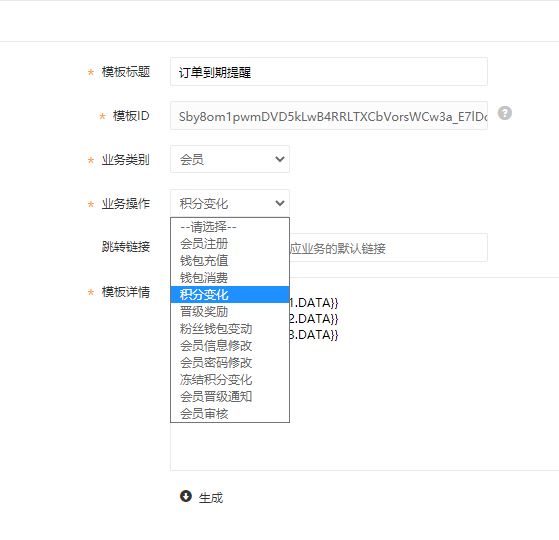Choose 晋级奖励 option
Image resolution: width=559 pixels, height=540 pixels.
point(230,312)
